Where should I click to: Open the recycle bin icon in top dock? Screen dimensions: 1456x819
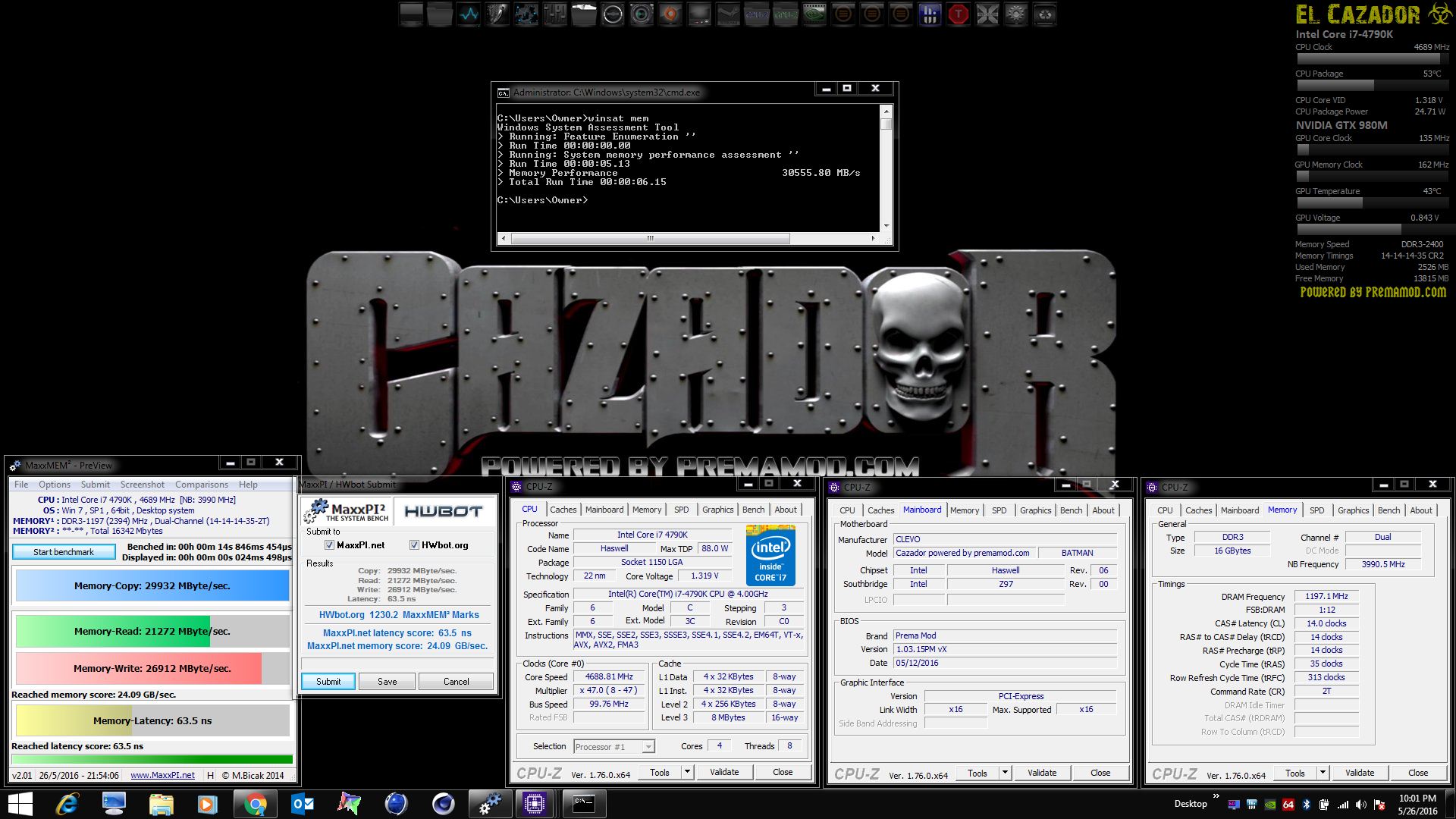[x=1045, y=14]
